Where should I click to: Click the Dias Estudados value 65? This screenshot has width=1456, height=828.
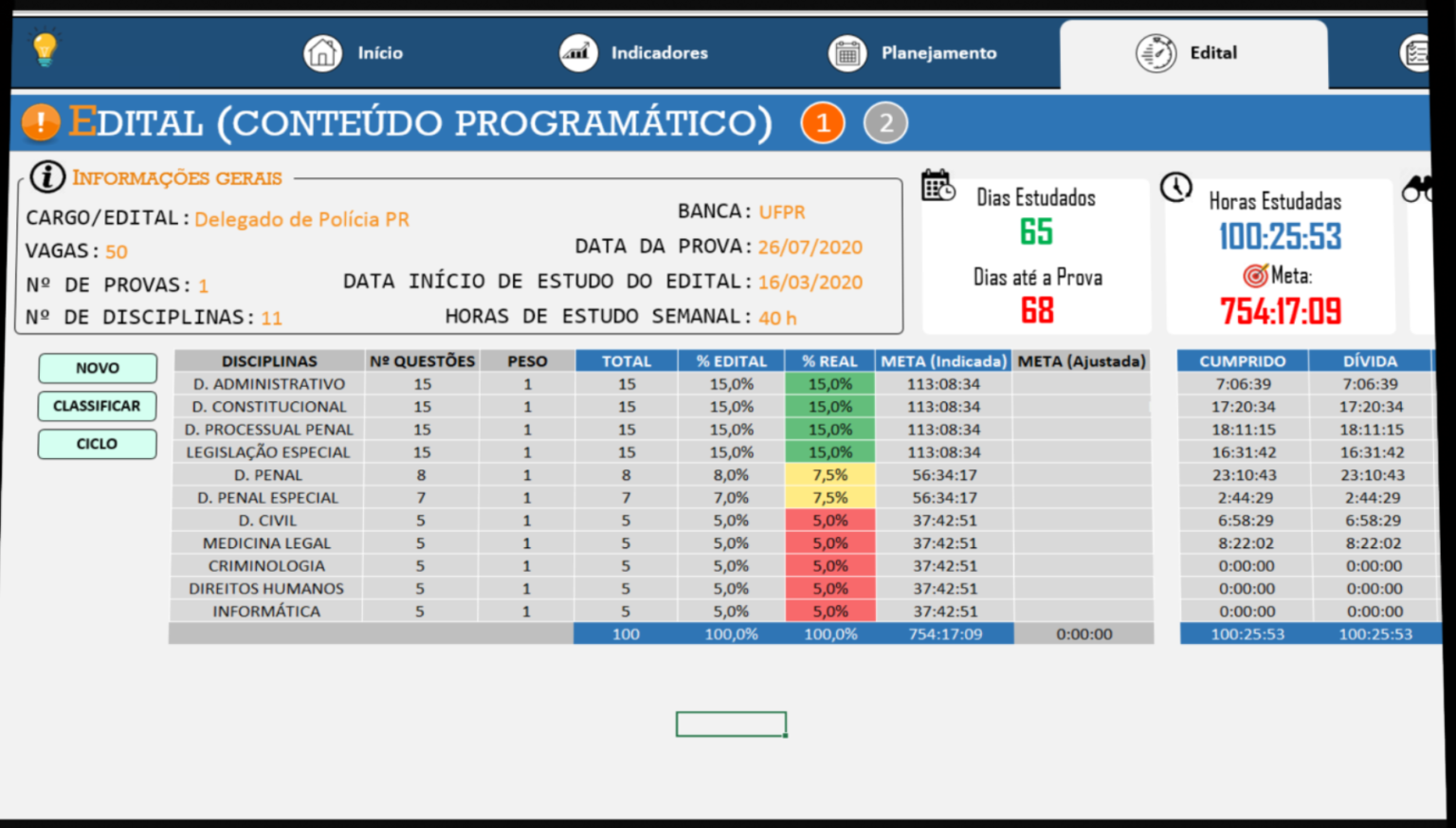pyautogui.click(x=1036, y=232)
